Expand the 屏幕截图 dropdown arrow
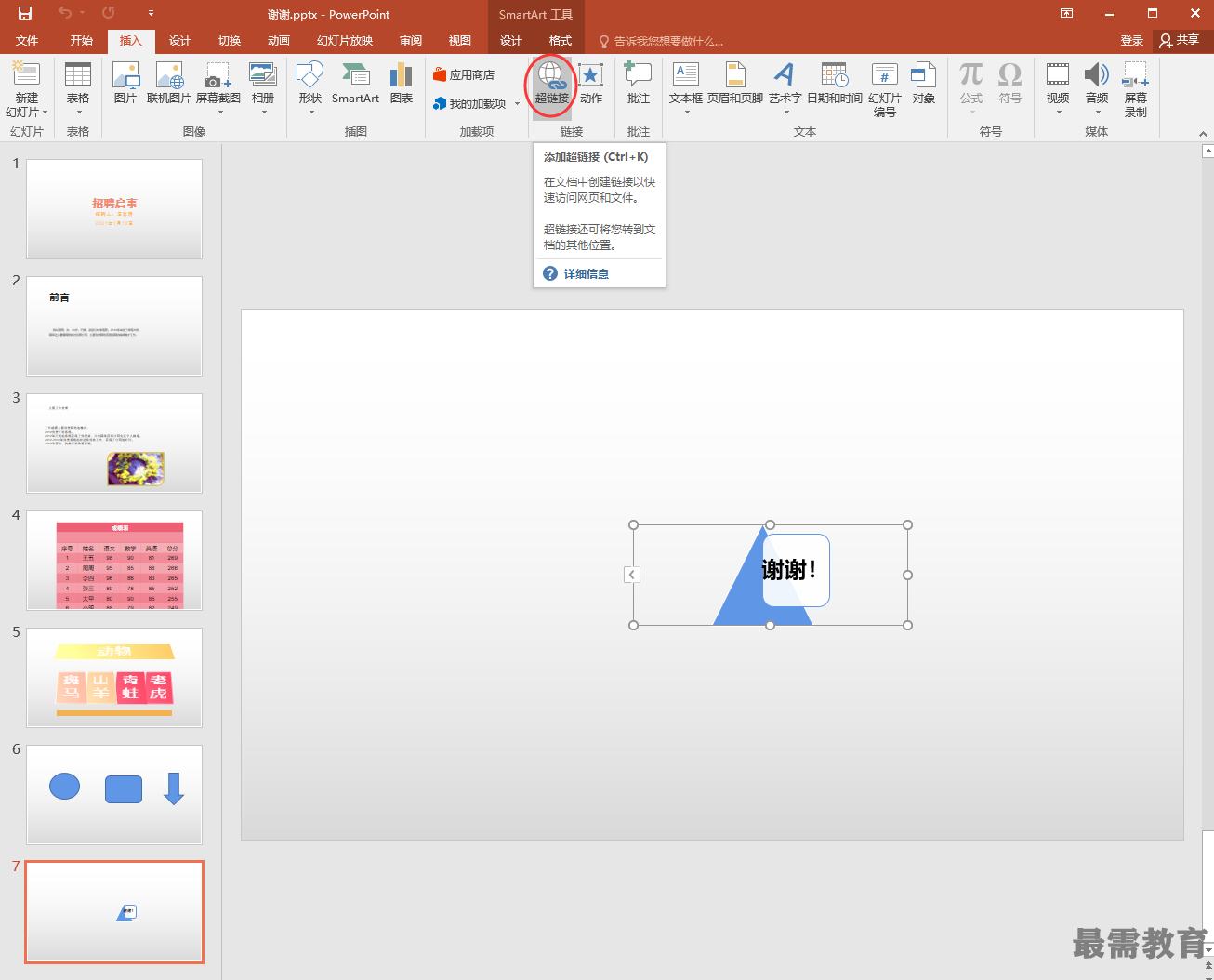The width and height of the screenshot is (1214, 980). coord(219,113)
